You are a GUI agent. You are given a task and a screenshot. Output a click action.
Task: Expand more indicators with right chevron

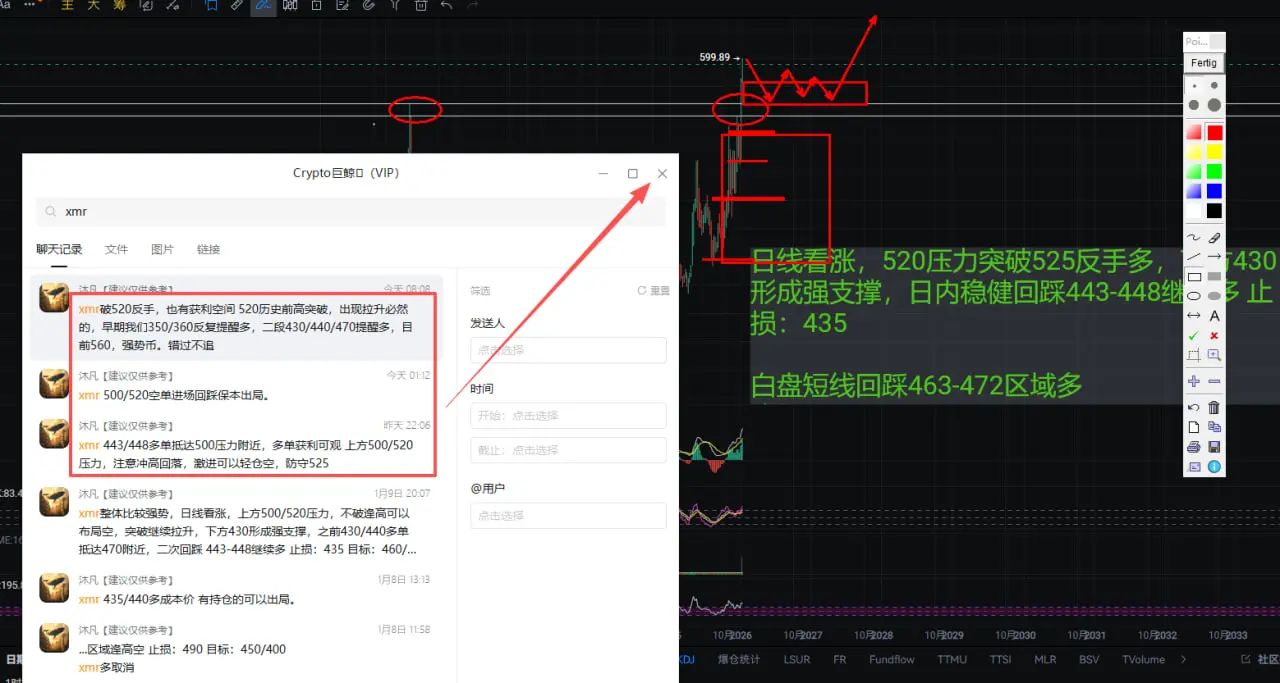(x=1184, y=660)
